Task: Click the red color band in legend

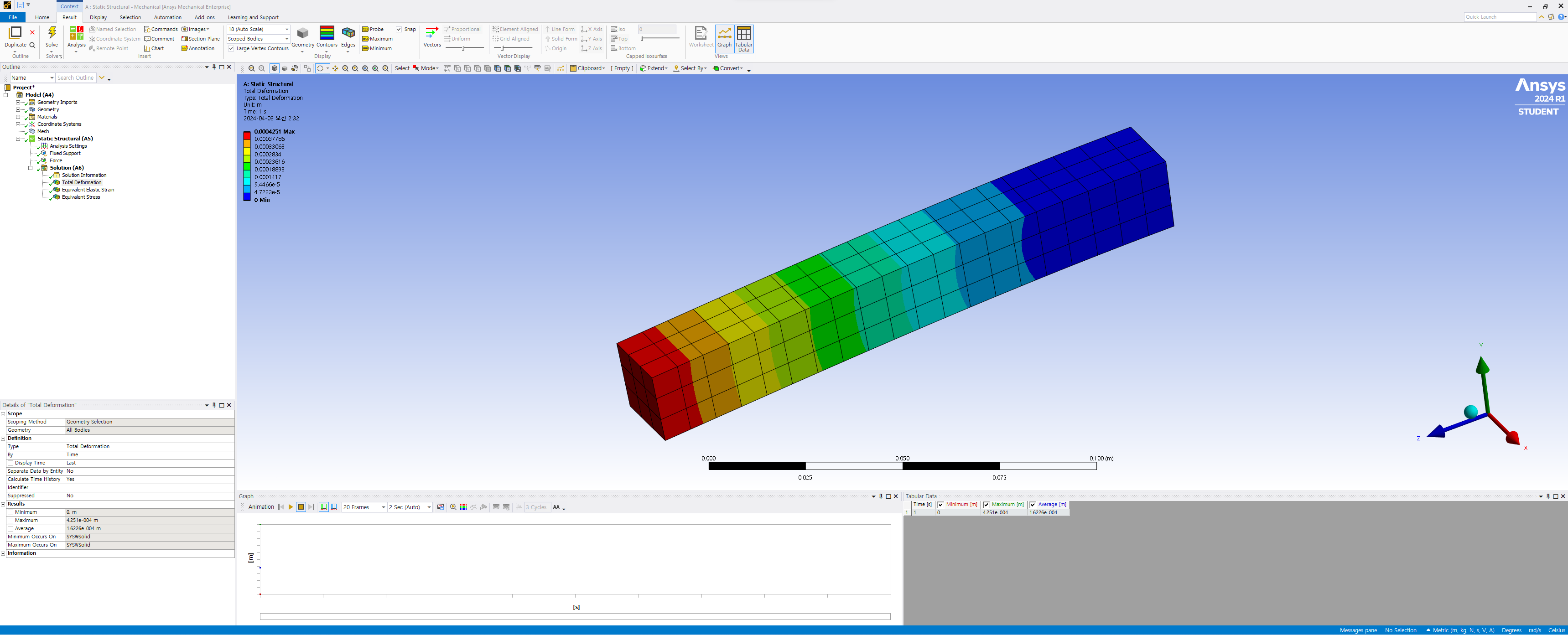Action: 247,136
